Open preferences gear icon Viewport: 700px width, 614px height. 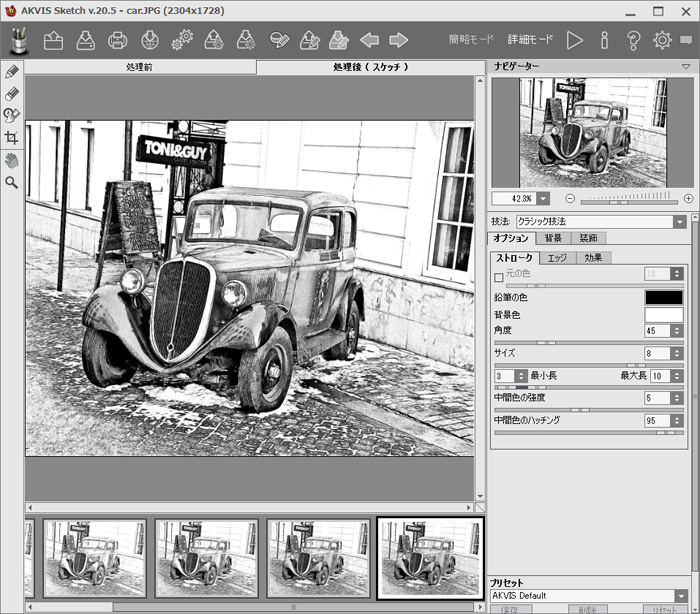662,40
